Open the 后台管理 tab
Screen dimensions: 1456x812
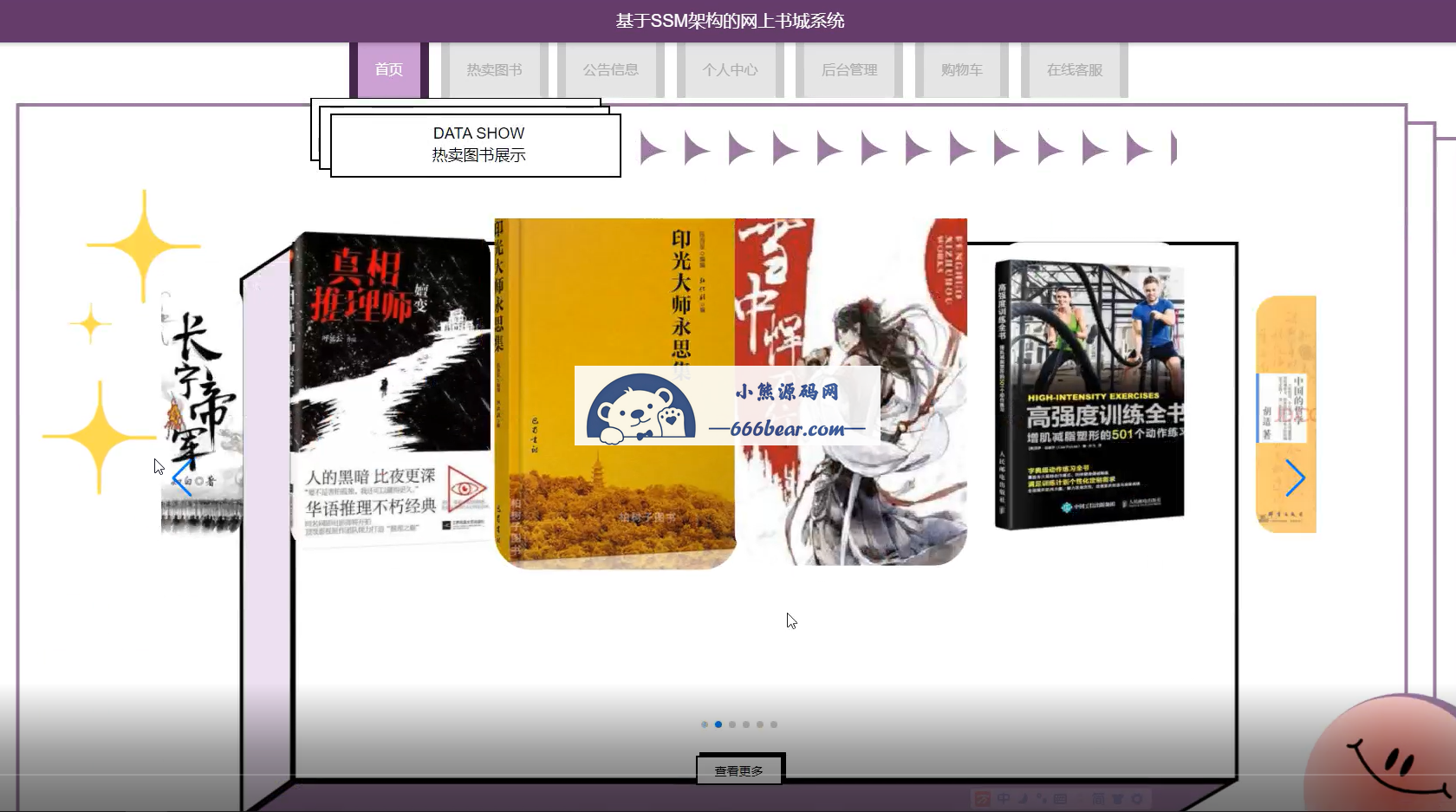point(849,69)
